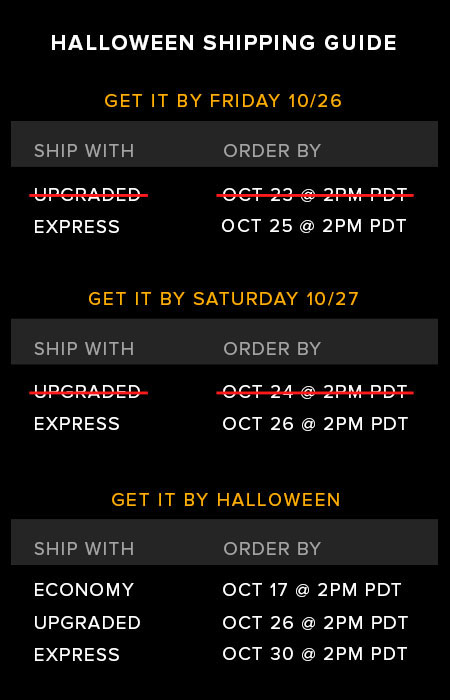Screen dimensions: 450x700
Task: Select Upgraded option in Halloween section
Action: [x=88, y=622]
